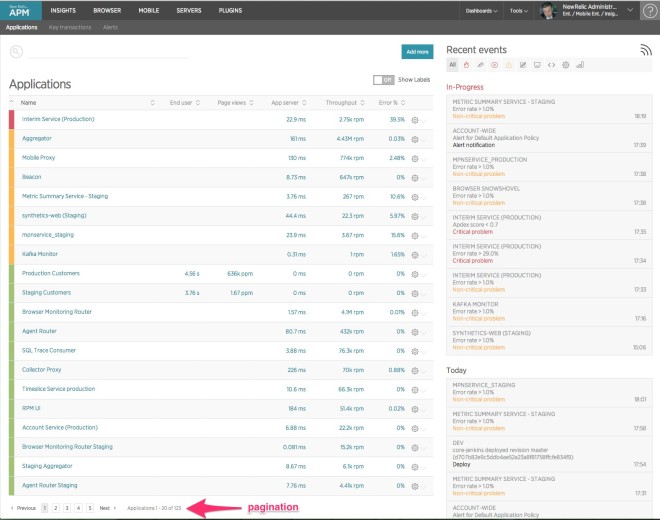Open the SERVERS menu item
The height and width of the screenshot is (520, 660).
coord(189,11)
